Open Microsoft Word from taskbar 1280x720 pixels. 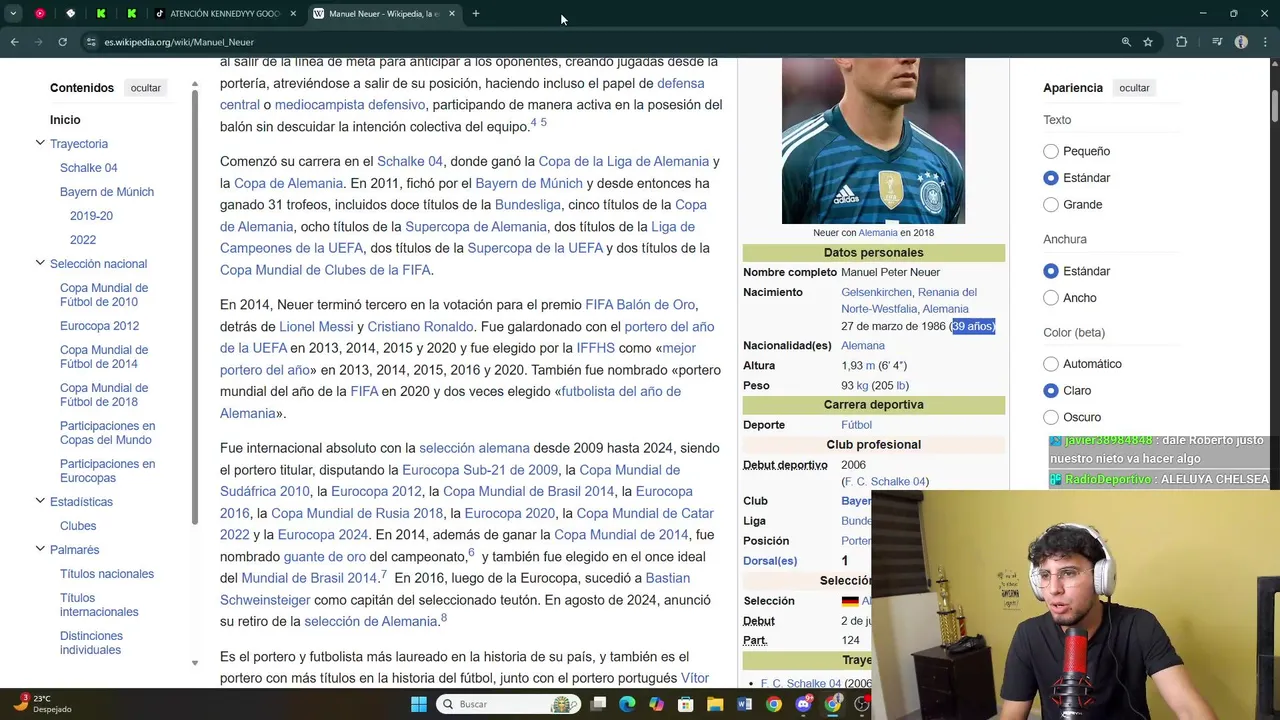pos(744,704)
